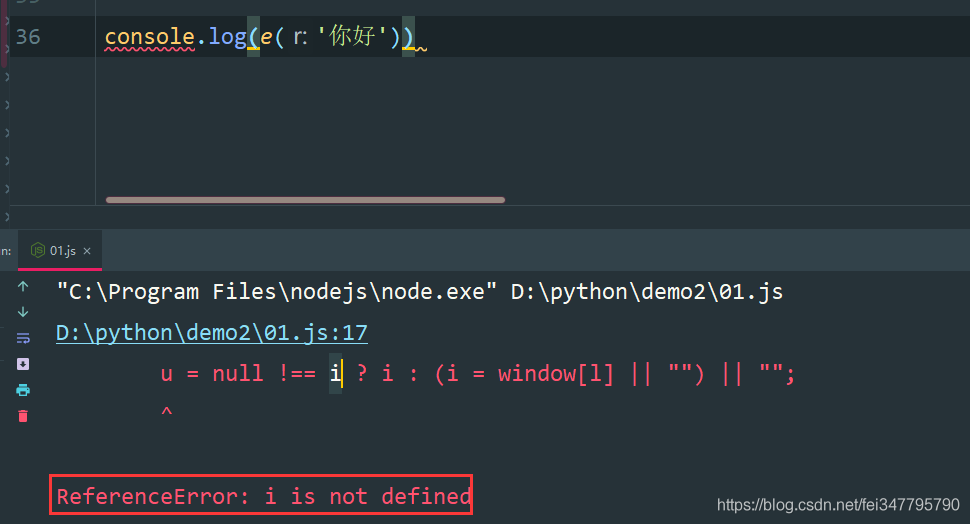
Task: Click the scroll to end icon
Action: point(23,364)
